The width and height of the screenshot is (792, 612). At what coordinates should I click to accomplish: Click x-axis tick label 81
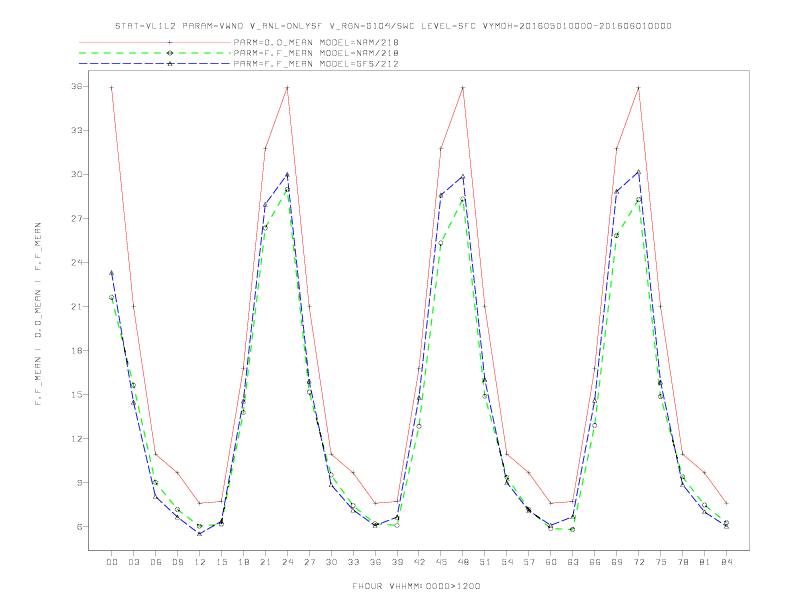pyautogui.click(x=705, y=562)
